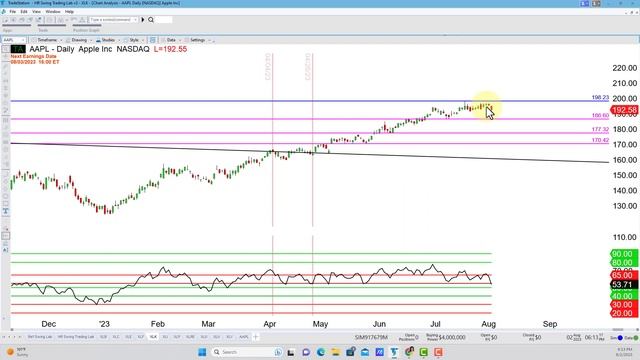Click the command line input field
The width and height of the screenshot is (640, 360).
(113, 20)
